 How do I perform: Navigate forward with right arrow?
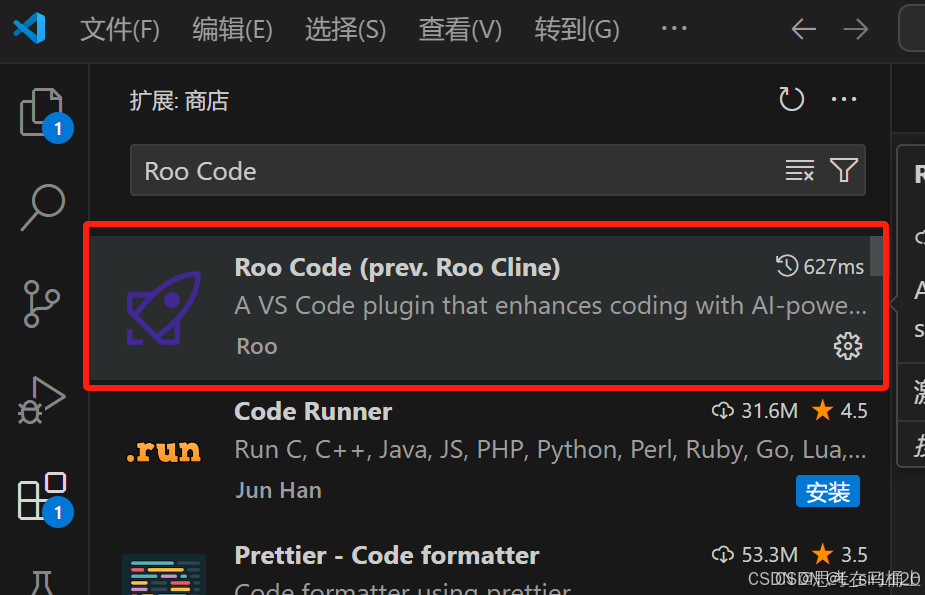click(855, 29)
